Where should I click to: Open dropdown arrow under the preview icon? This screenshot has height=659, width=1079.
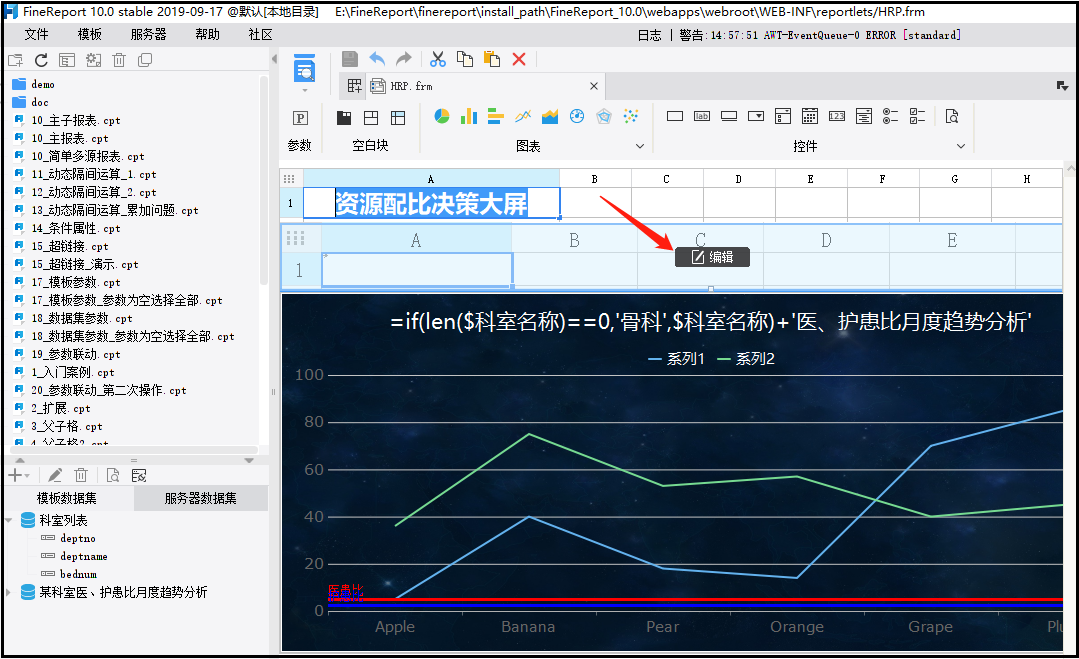(305, 90)
